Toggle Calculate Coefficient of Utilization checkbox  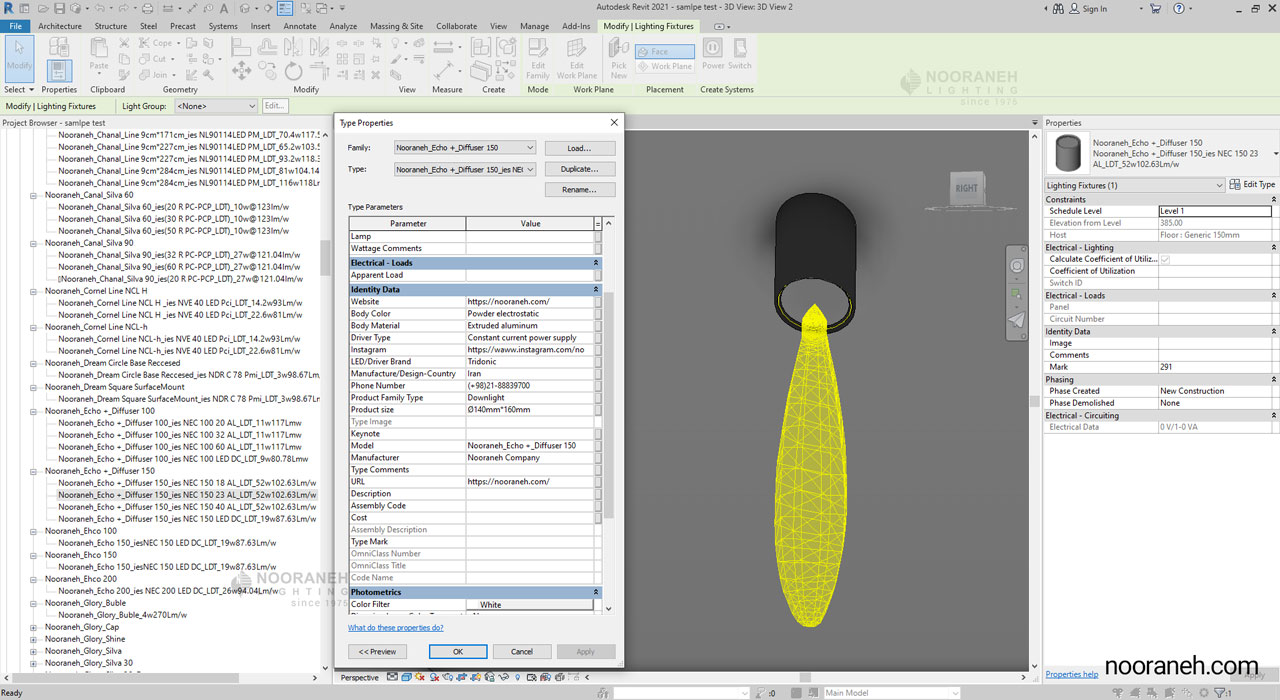(x=1165, y=259)
